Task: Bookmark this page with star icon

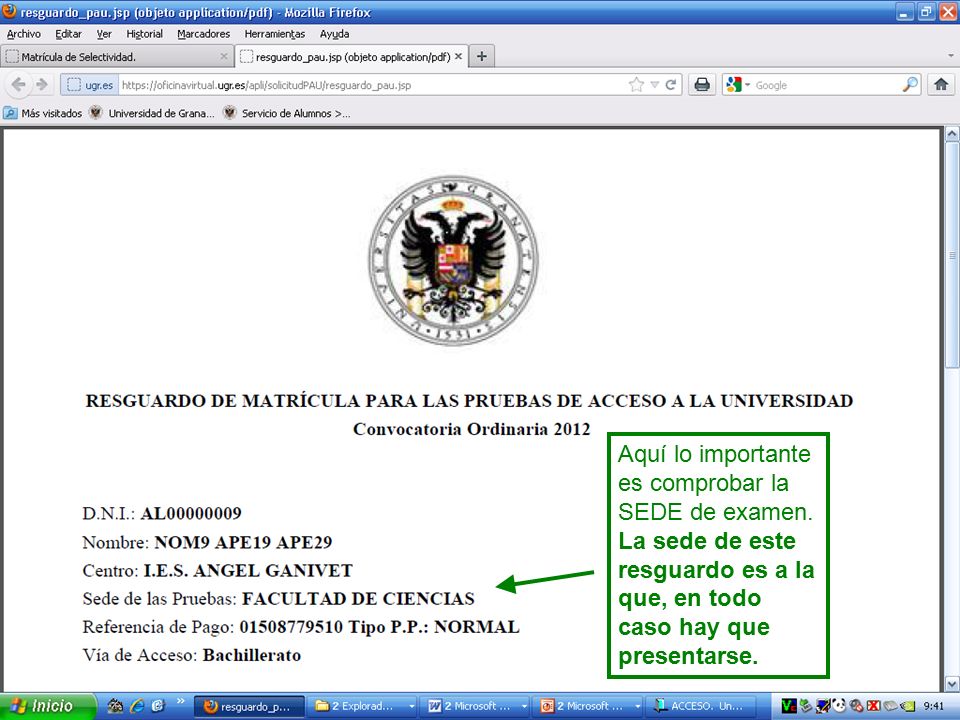Action: pos(637,84)
